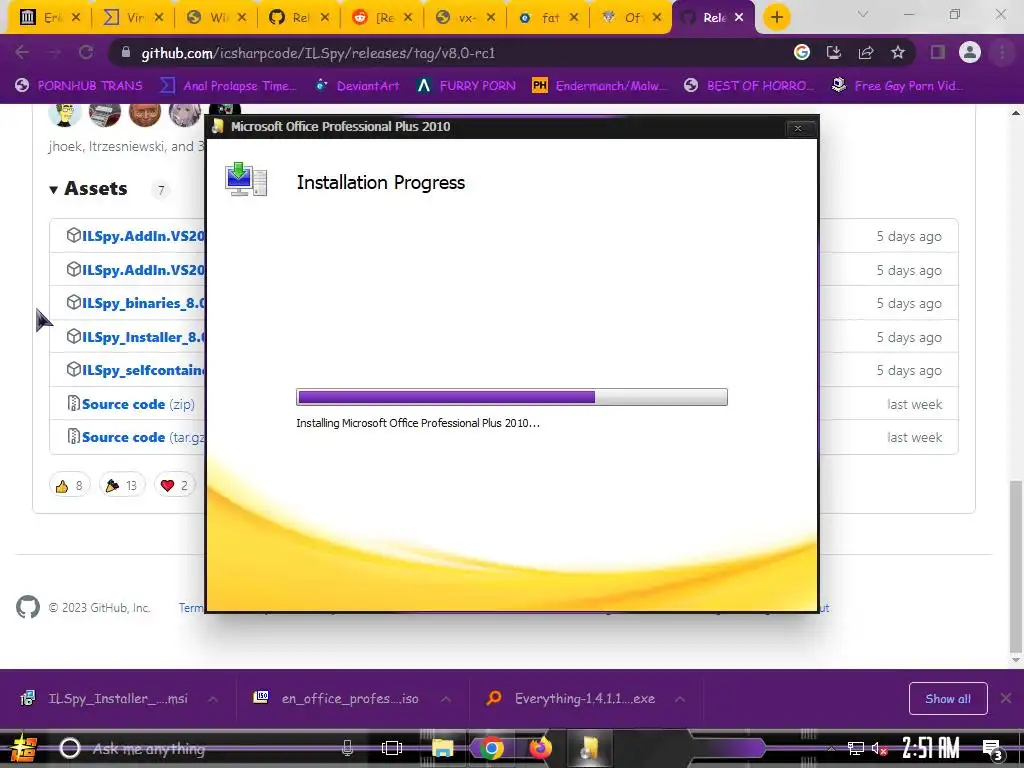The height and width of the screenshot is (768, 1024).
Task: Click the install/download page icon in address bar
Action: [834, 52]
